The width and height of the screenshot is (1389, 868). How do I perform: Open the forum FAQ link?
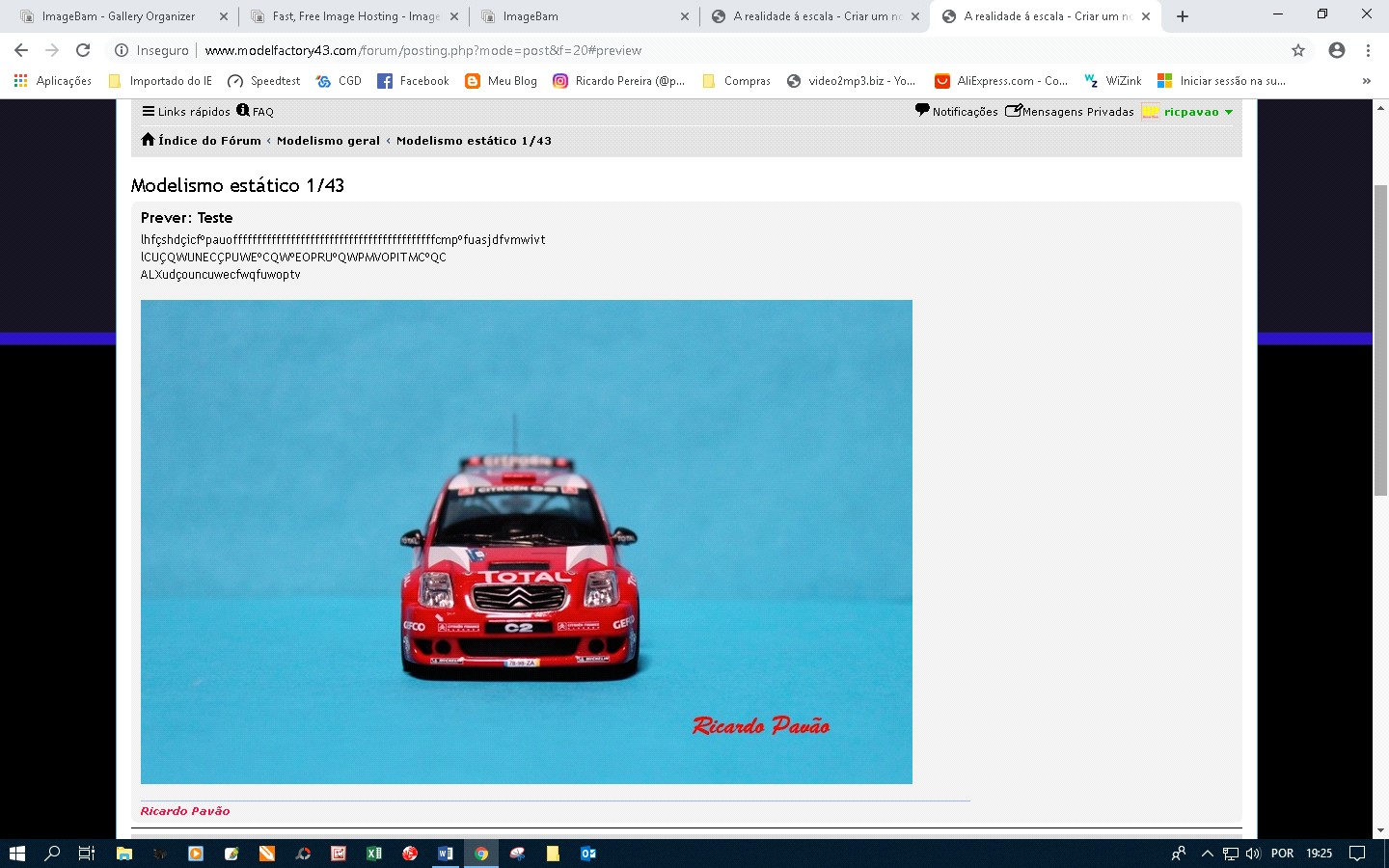[x=256, y=112]
